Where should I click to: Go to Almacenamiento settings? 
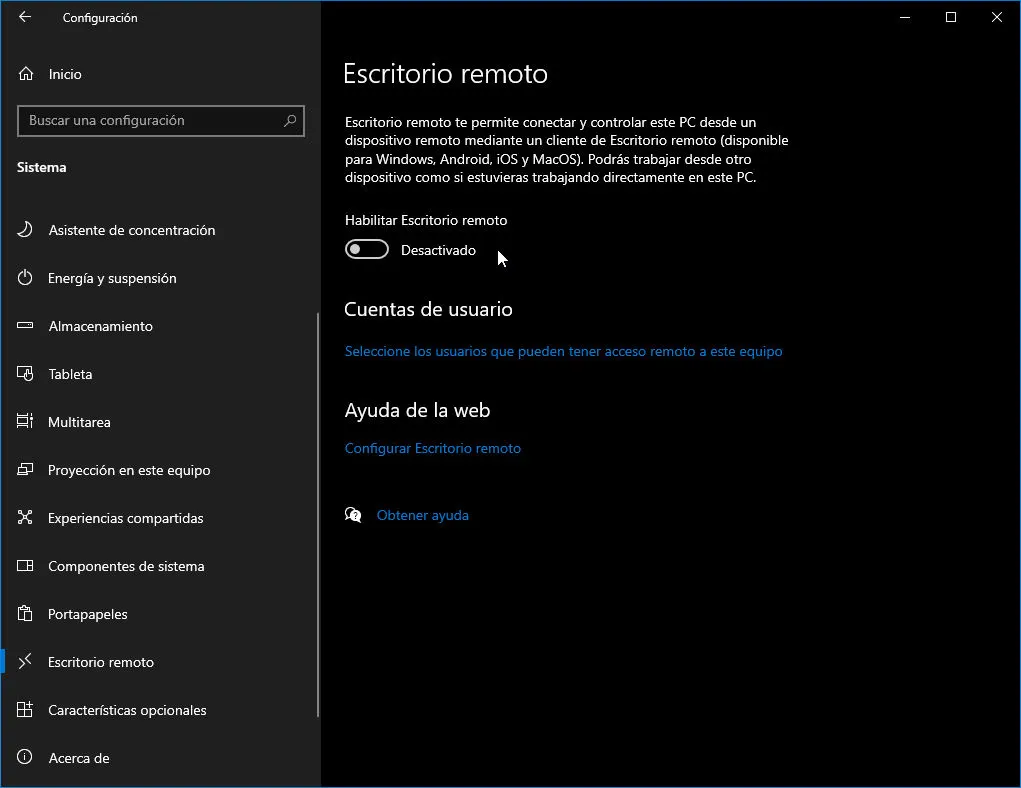160,326
